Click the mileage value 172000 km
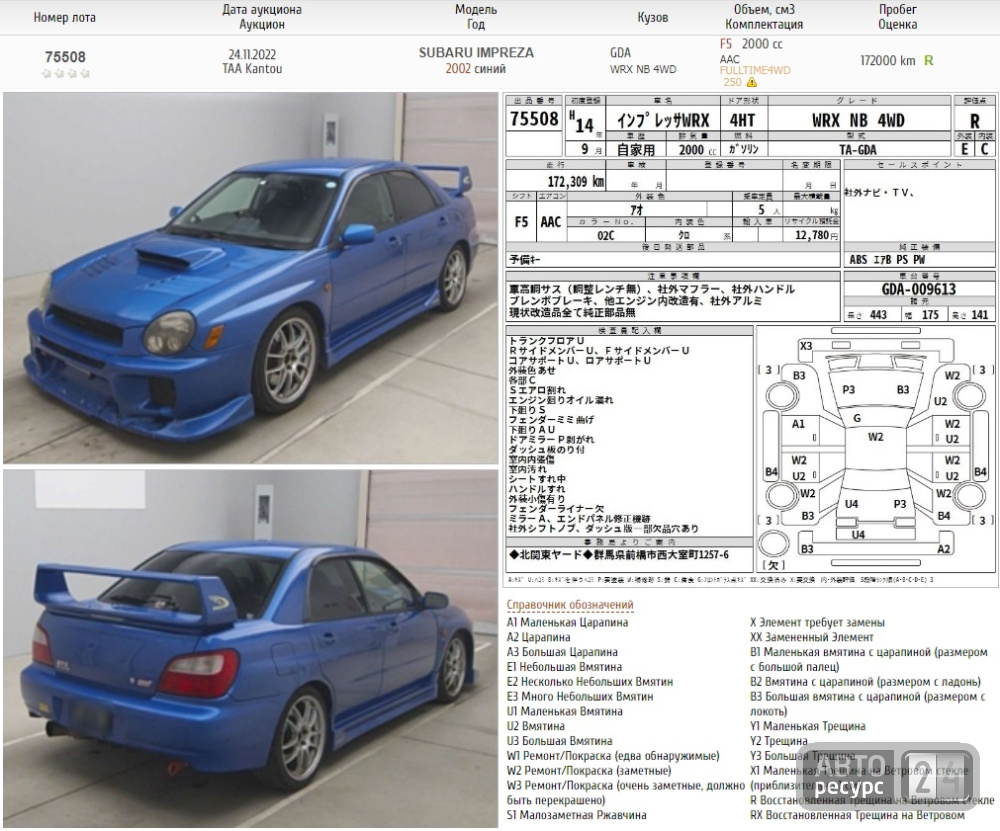 click(888, 61)
